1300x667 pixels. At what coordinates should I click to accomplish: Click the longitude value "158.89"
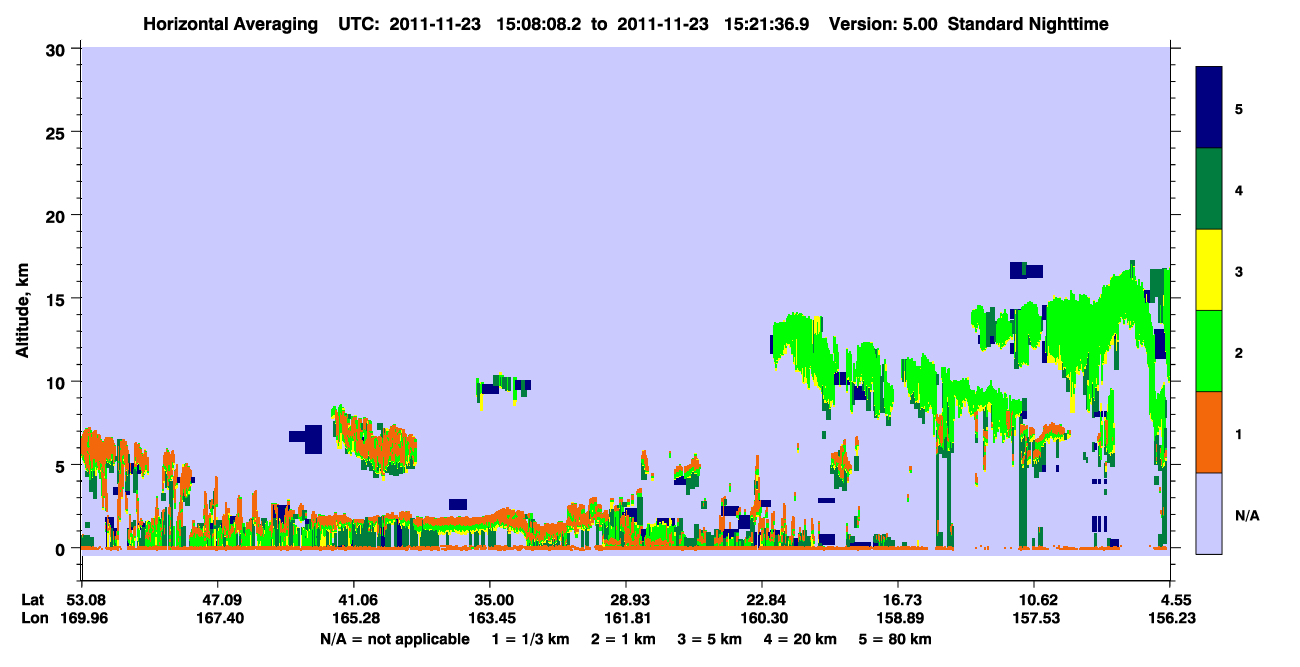[x=898, y=619]
